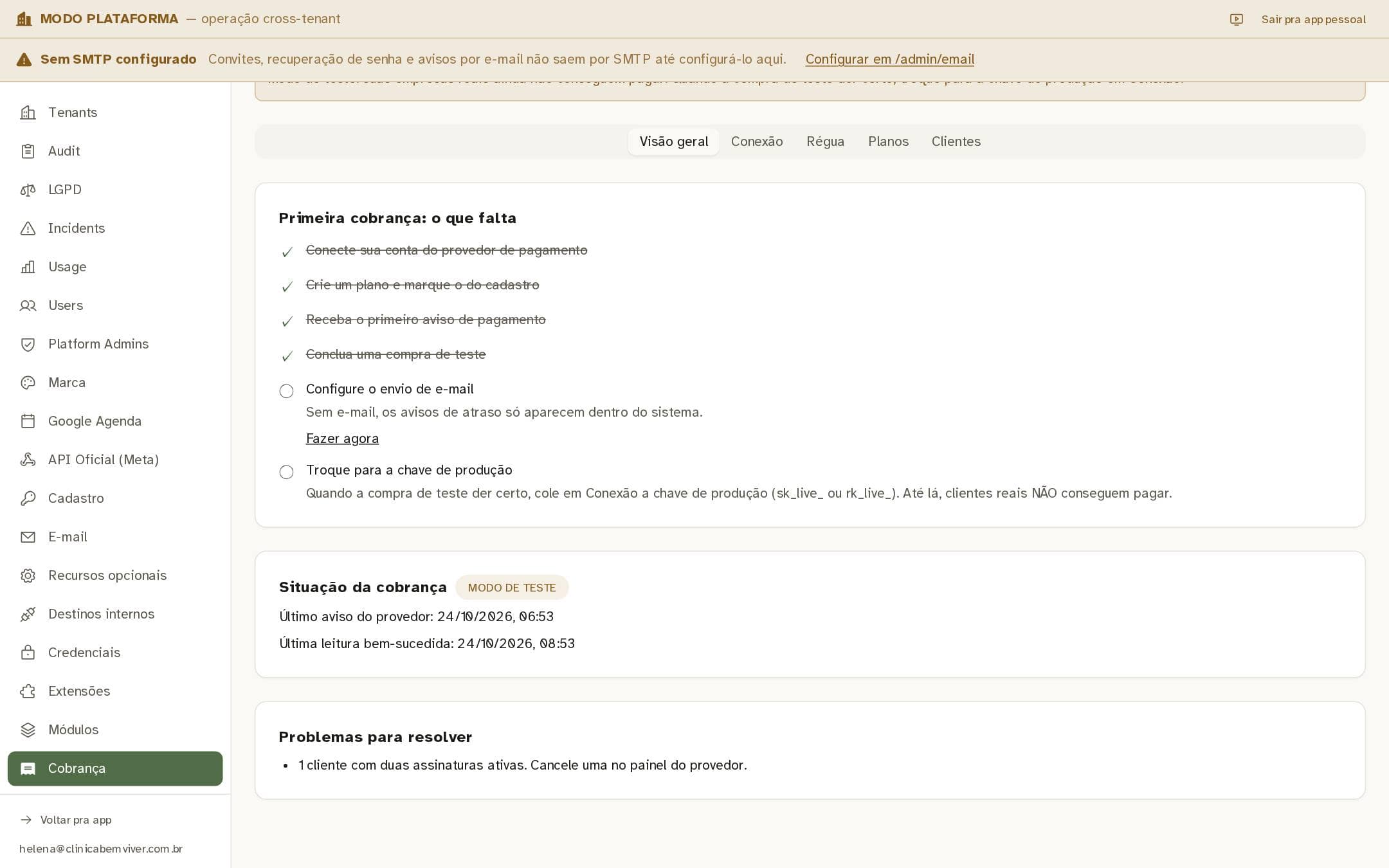Click the Incidents warning triangle icon
The image size is (1389, 868).
[28, 228]
